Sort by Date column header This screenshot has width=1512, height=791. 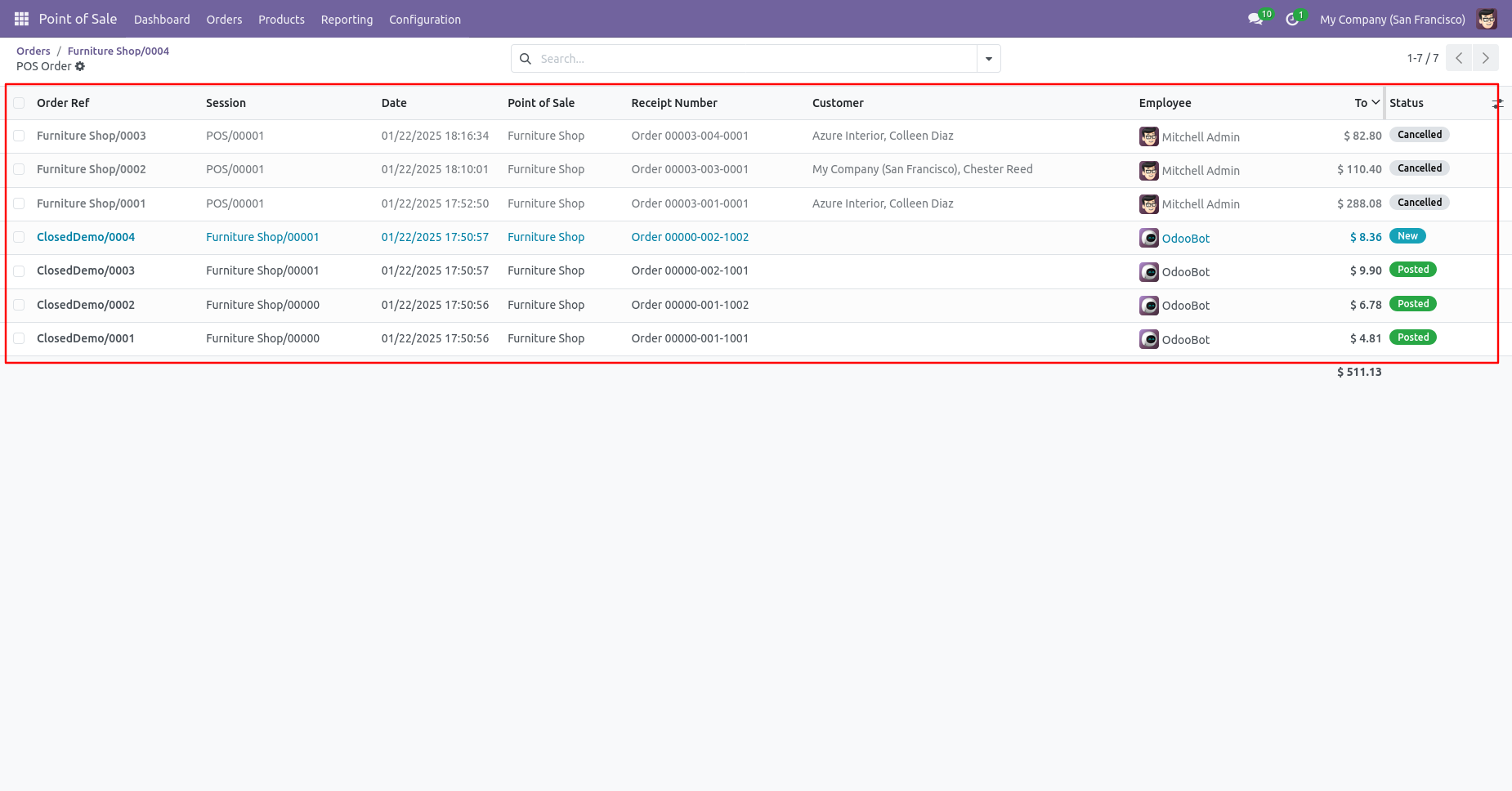click(394, 103)
